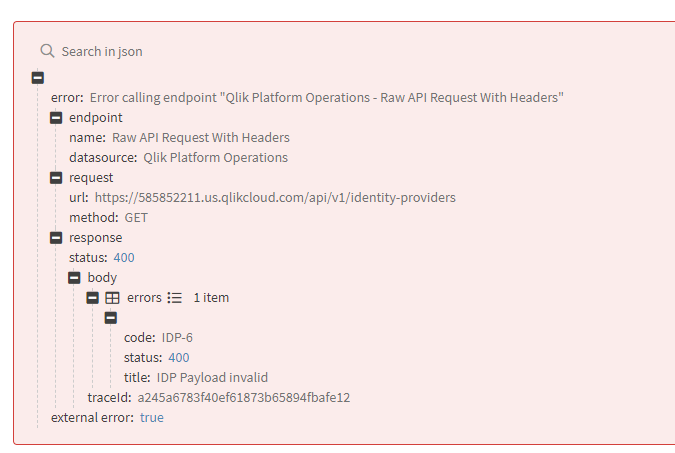Click the GET method value
Screen dimensions: 675x453
[x=136, y=218]
